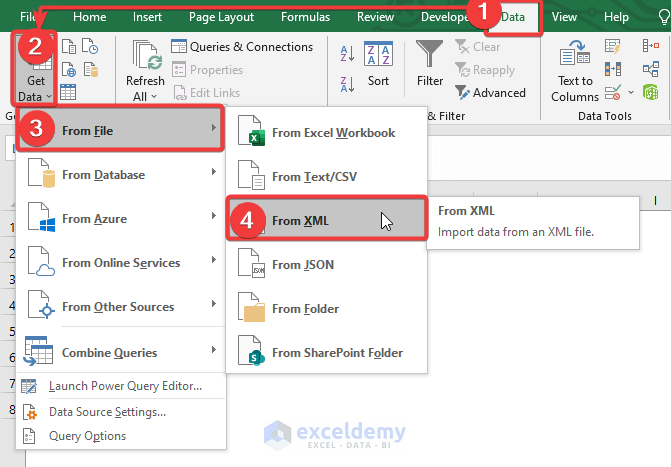Screen dimensions: 671x467
Task: Click the Reapply filter button
Action: click(485, 70)
